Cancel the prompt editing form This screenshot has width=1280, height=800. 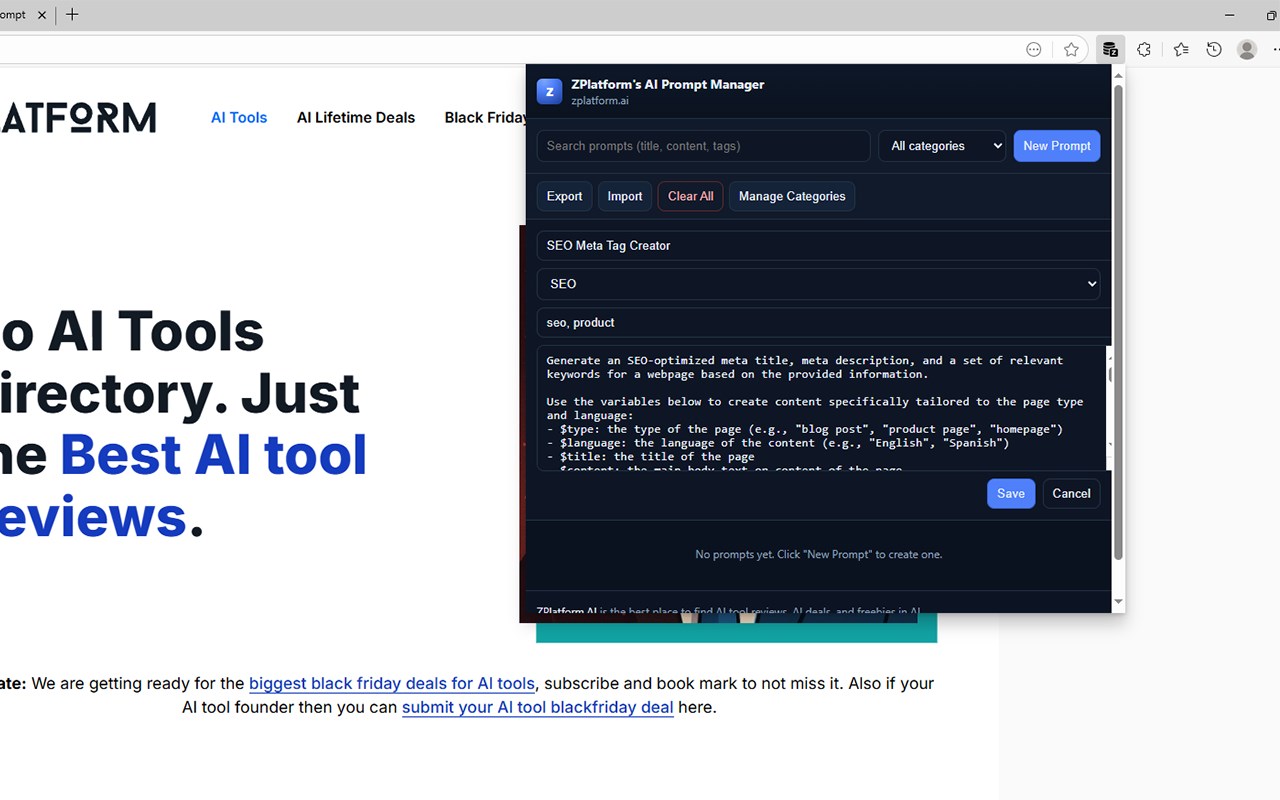coord(1071,493)
